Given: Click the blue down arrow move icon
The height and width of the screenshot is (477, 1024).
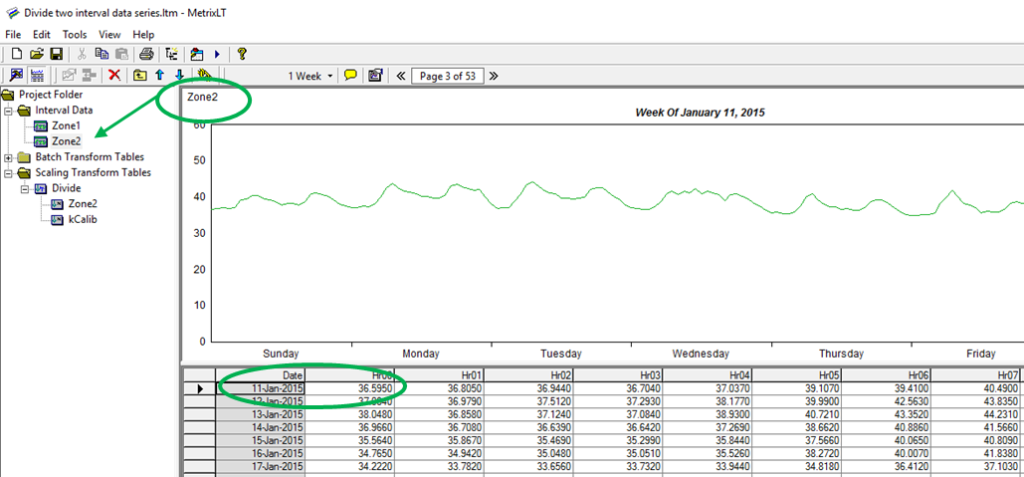Looking at the screenshot, I should tap(179, 75).
